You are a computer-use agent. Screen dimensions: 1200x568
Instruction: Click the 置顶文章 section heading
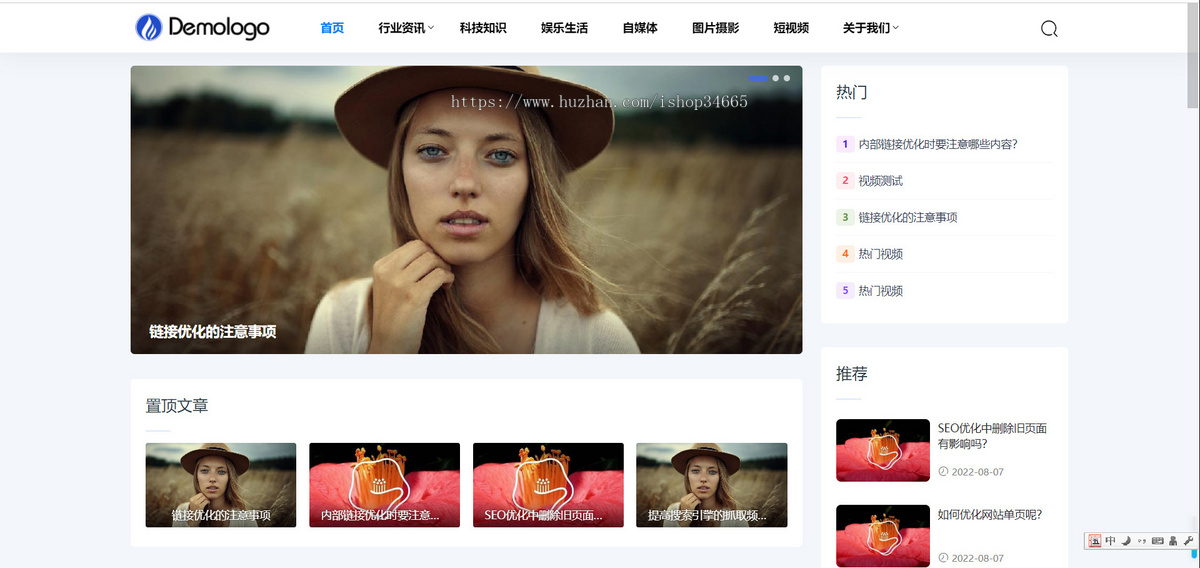point(177,406)
